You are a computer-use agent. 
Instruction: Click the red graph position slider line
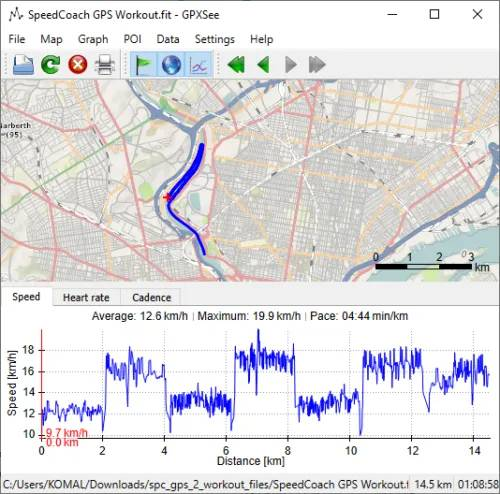pos(42,383)
